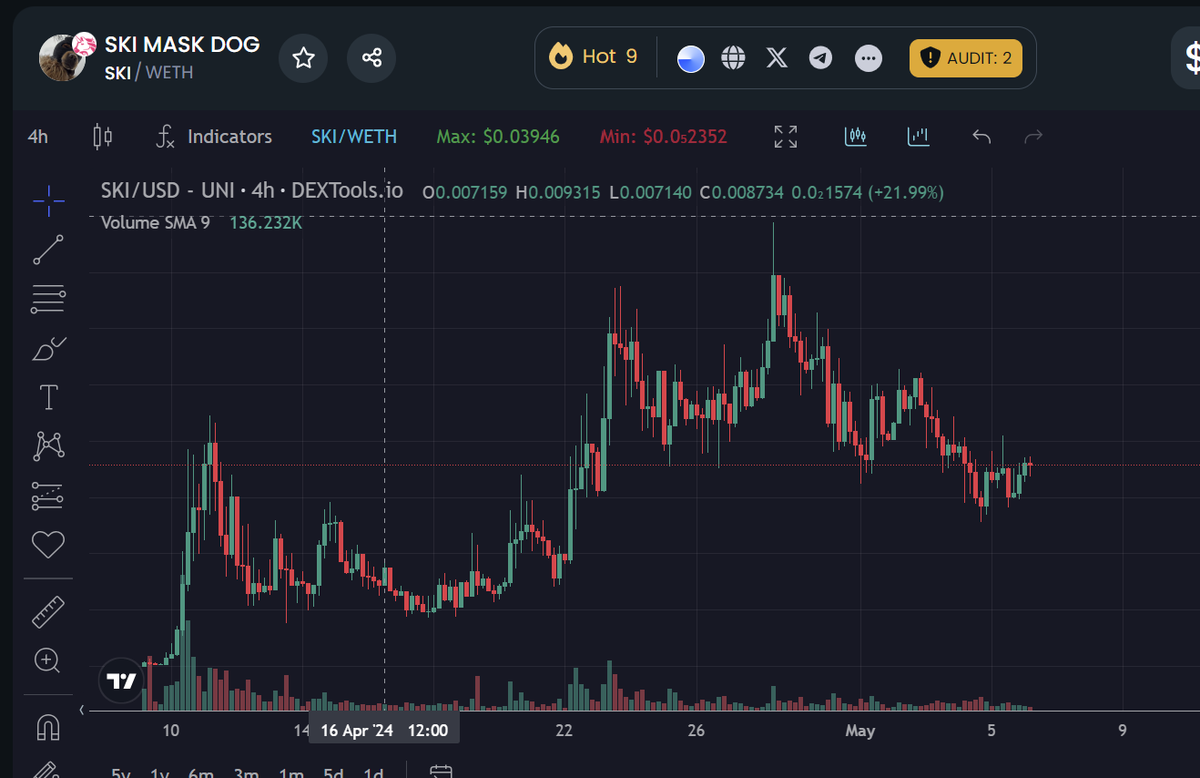Image resolution: width=1200 pixels, height=778 pixels.
Task: Click the 136.232K volume value
Action: [266, 222]
